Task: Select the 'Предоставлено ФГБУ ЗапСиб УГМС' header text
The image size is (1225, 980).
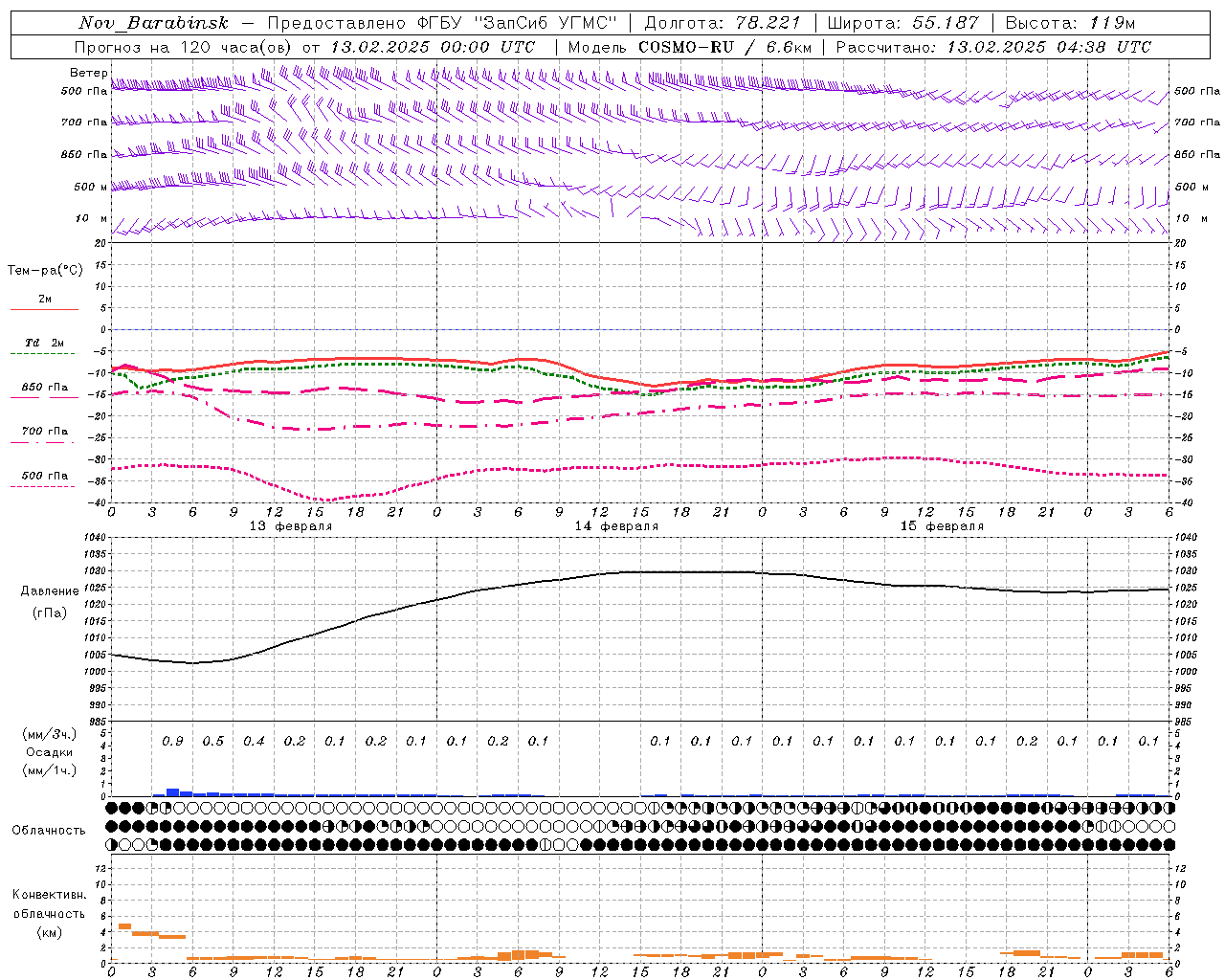Action: [442, 23]
